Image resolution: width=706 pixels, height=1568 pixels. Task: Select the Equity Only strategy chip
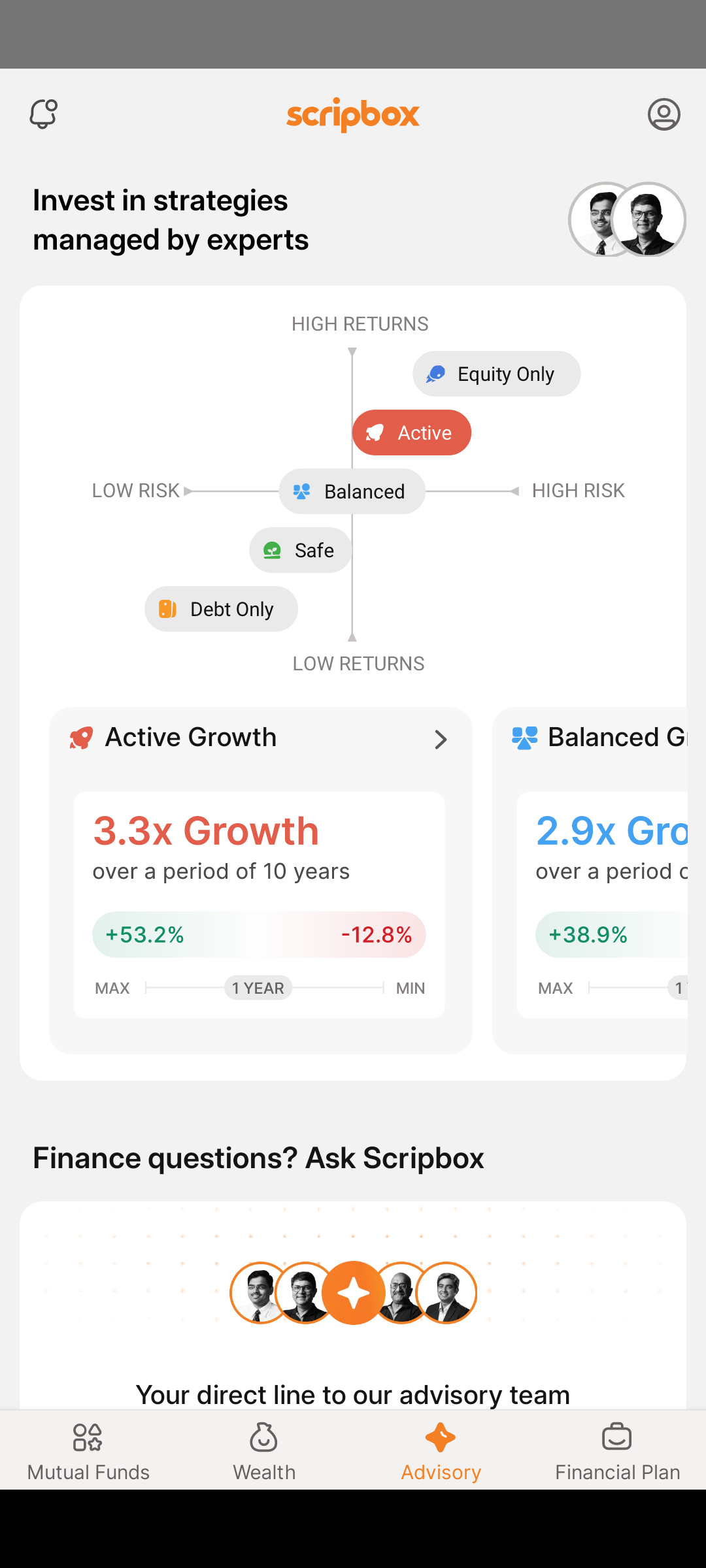coord(496,374)
